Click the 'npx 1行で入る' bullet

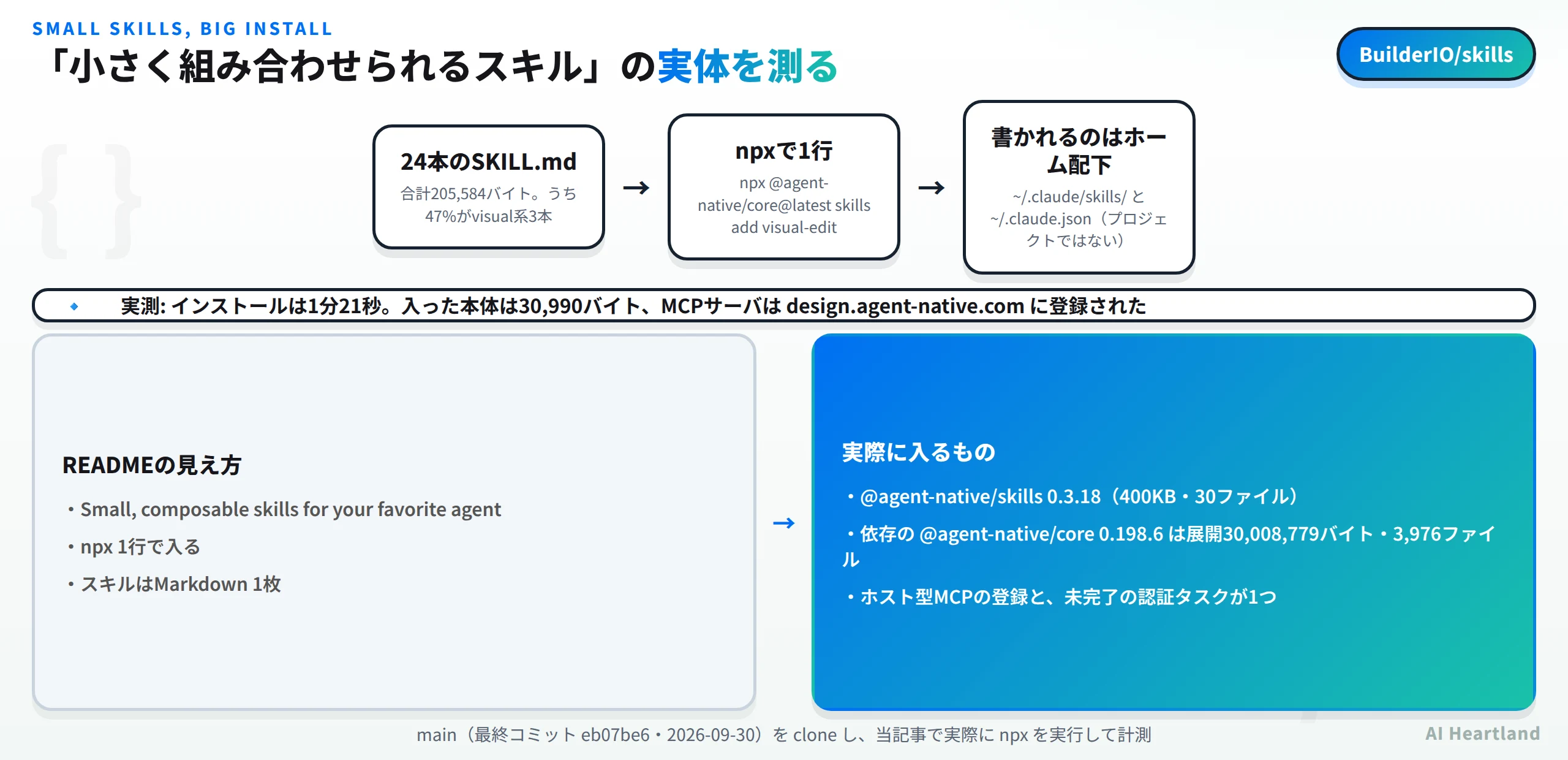134,547
